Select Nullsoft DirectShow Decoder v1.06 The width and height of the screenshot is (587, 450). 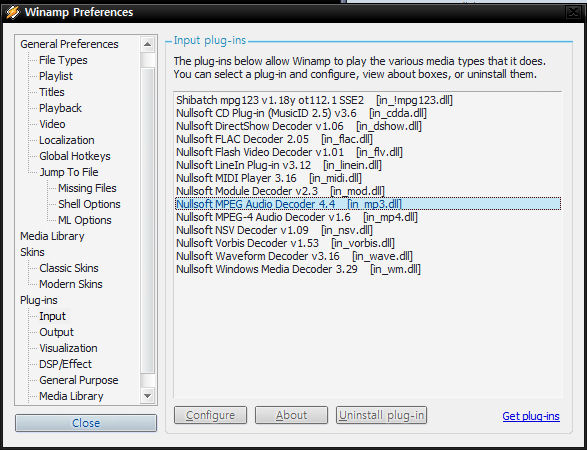coord(368,126)
